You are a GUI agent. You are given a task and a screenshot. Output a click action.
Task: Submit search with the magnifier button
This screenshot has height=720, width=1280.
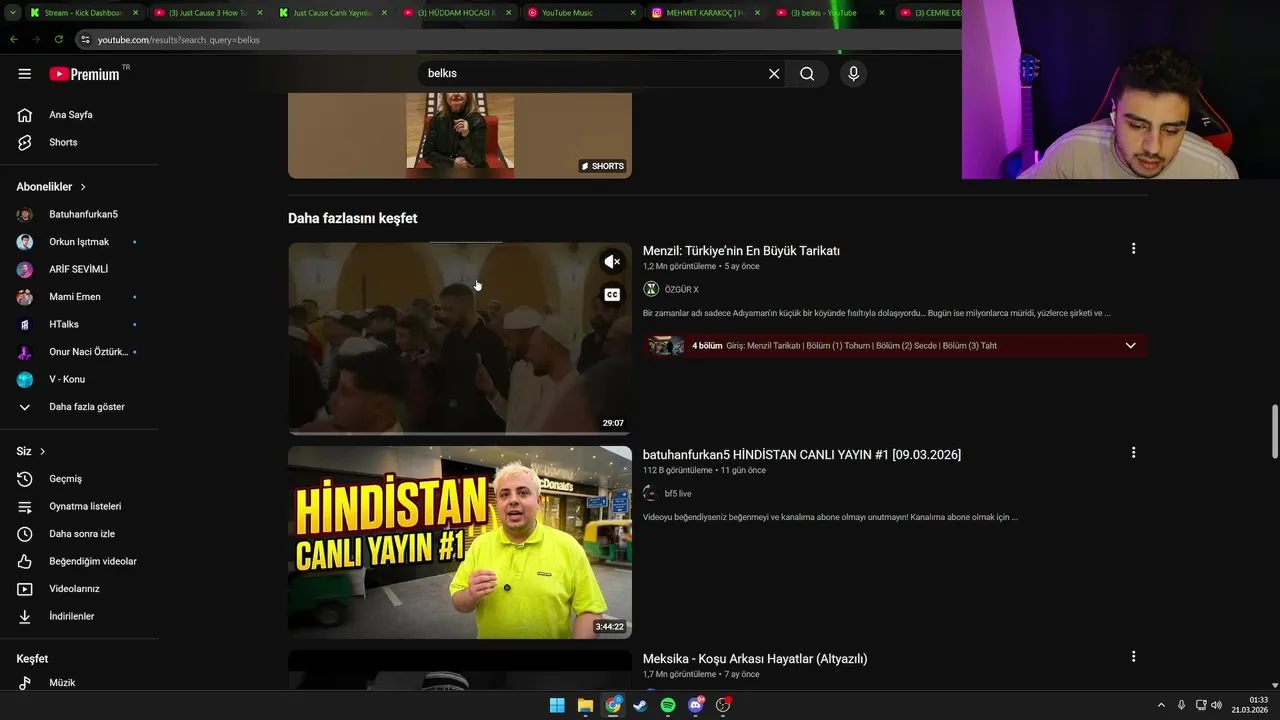pyautogui.click(x=807, y=74)
